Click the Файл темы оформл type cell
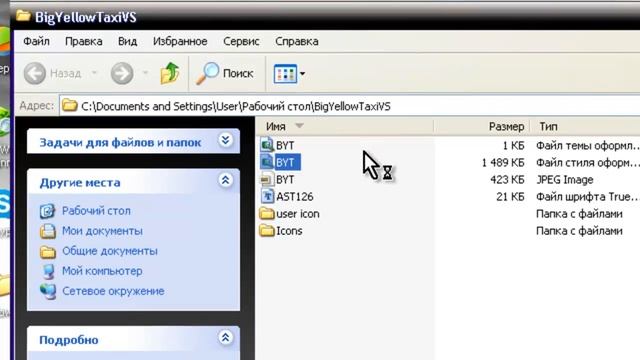 pyautogui.click(x=587, y=145)
